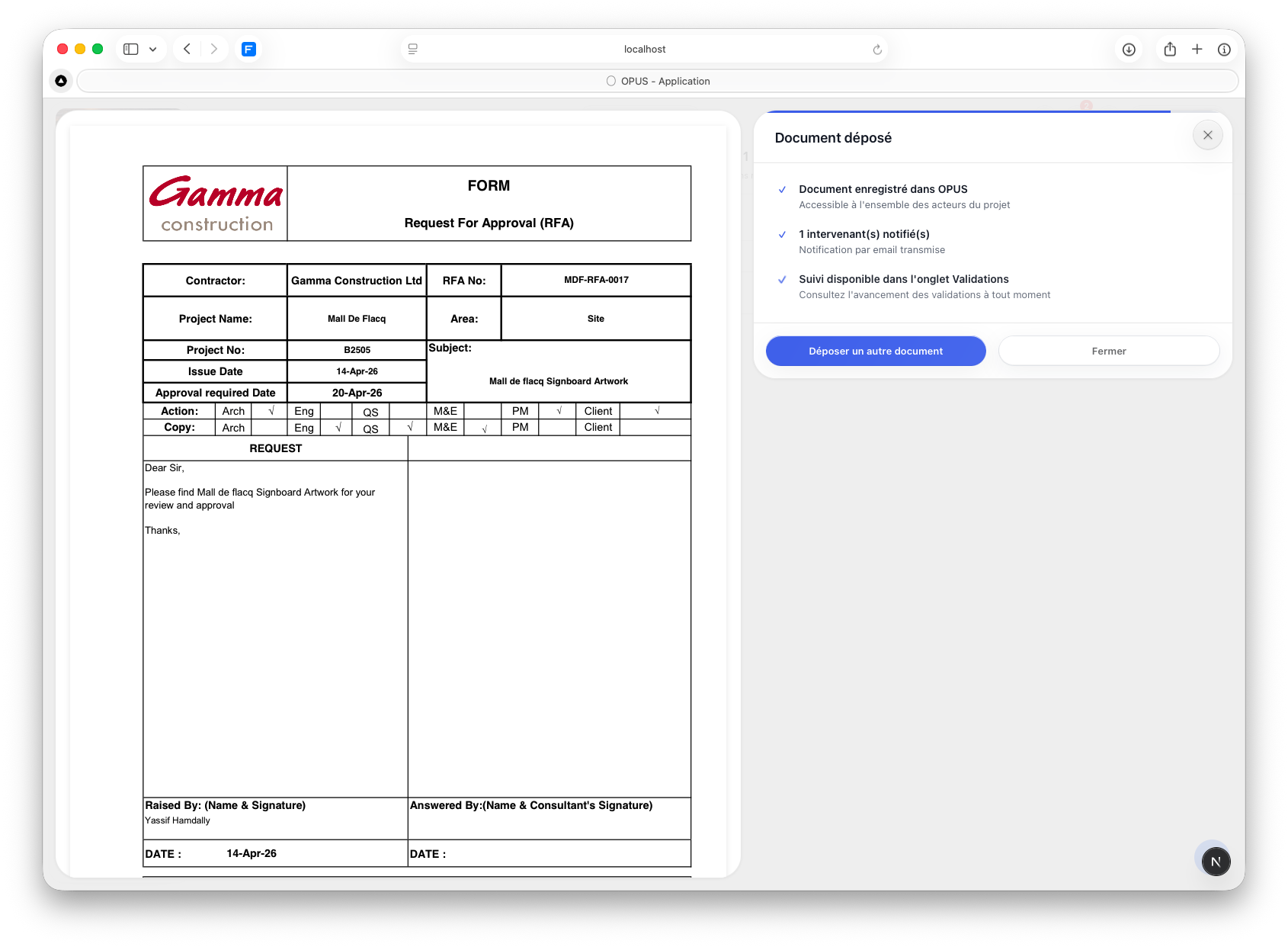The width and height of the screenshot is (1288, 947).
Task: Click checkmark beside Document enregistré dans OPUS
Action: 782,189
